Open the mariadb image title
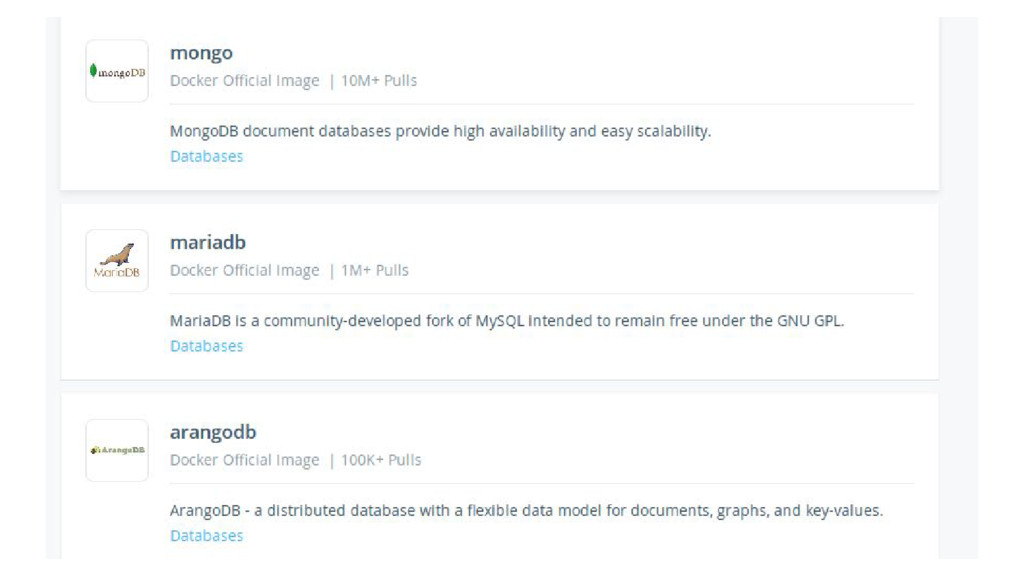 click(208, 242)
